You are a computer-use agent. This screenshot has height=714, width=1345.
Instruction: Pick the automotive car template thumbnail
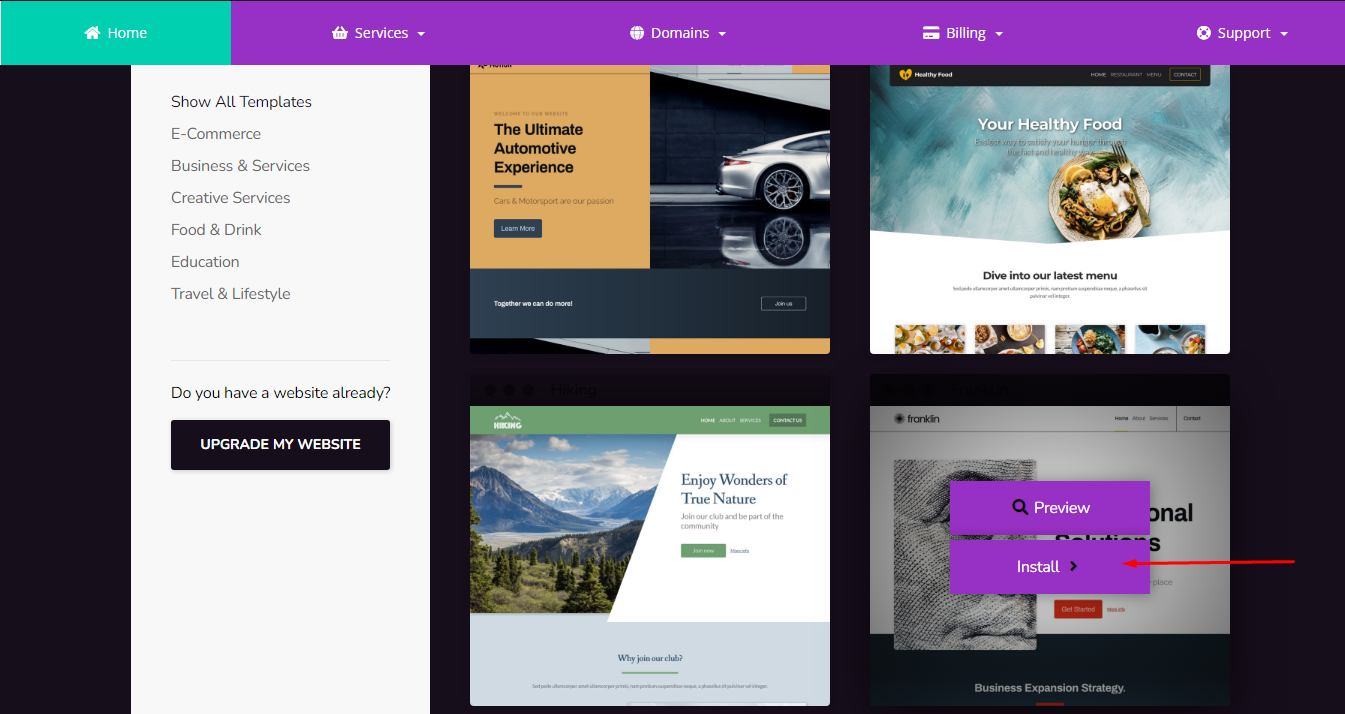[649, 208]
